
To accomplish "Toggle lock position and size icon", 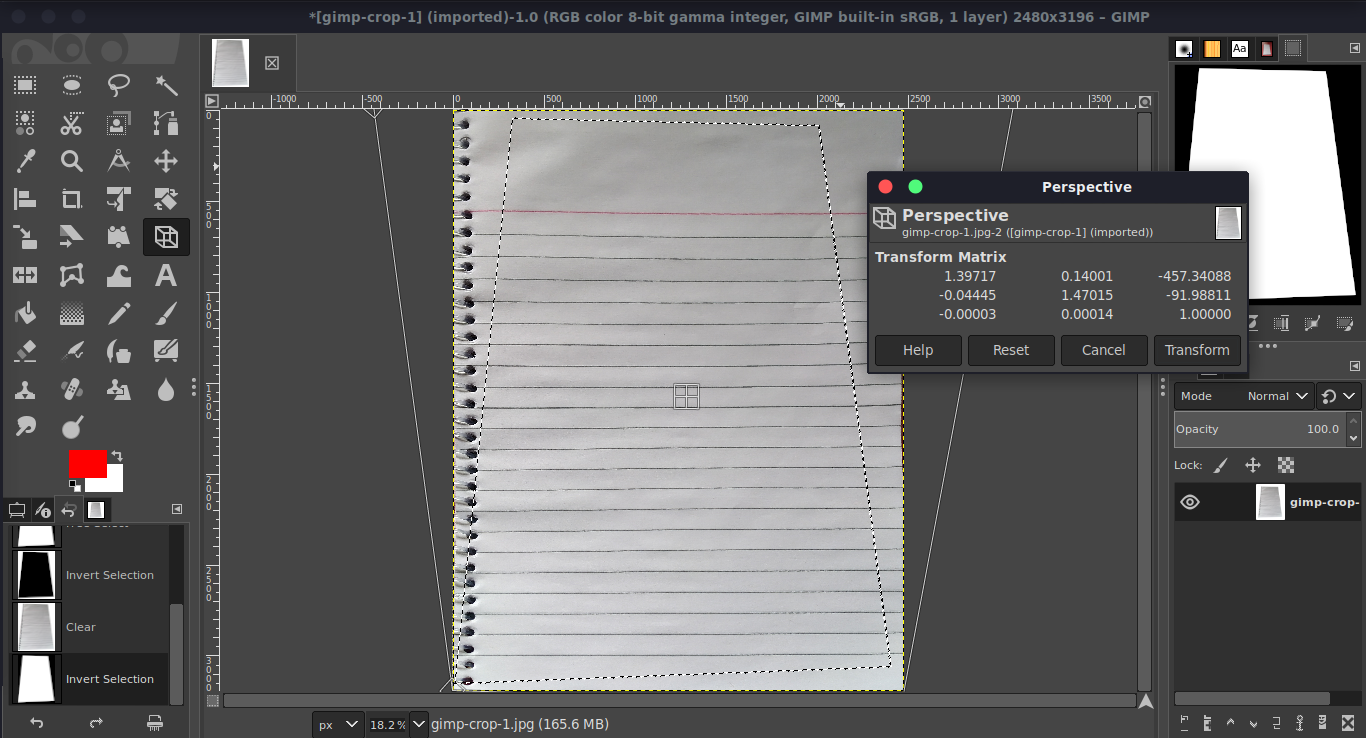I will (1253, 465).
